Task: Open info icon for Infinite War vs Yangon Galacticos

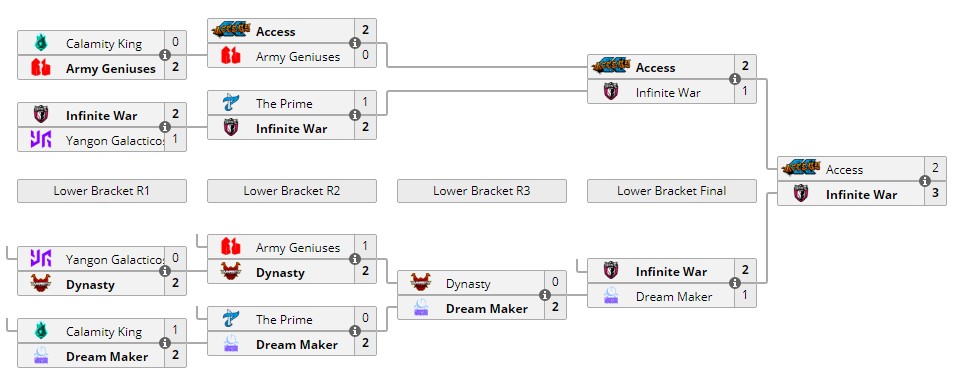Action: click(x=165, y=127)
